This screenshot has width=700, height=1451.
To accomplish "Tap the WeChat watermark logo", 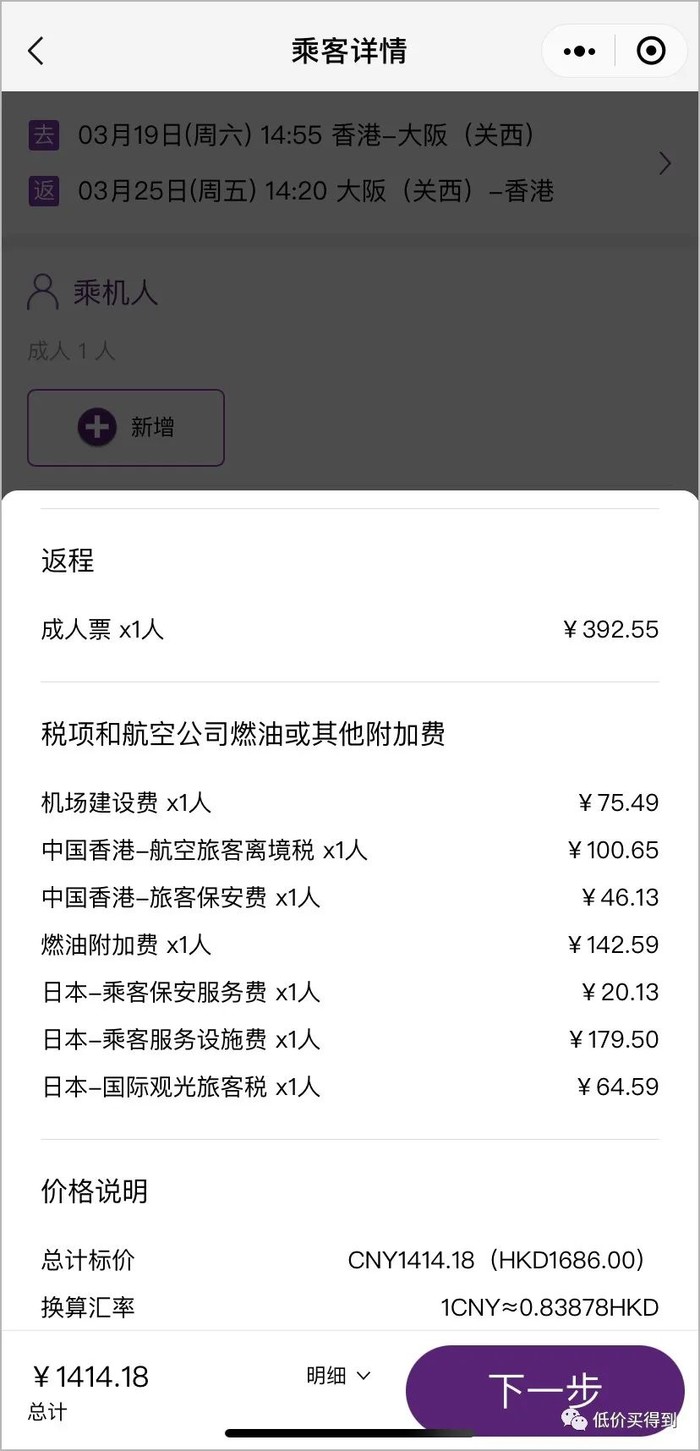I will coord(575,1417).
